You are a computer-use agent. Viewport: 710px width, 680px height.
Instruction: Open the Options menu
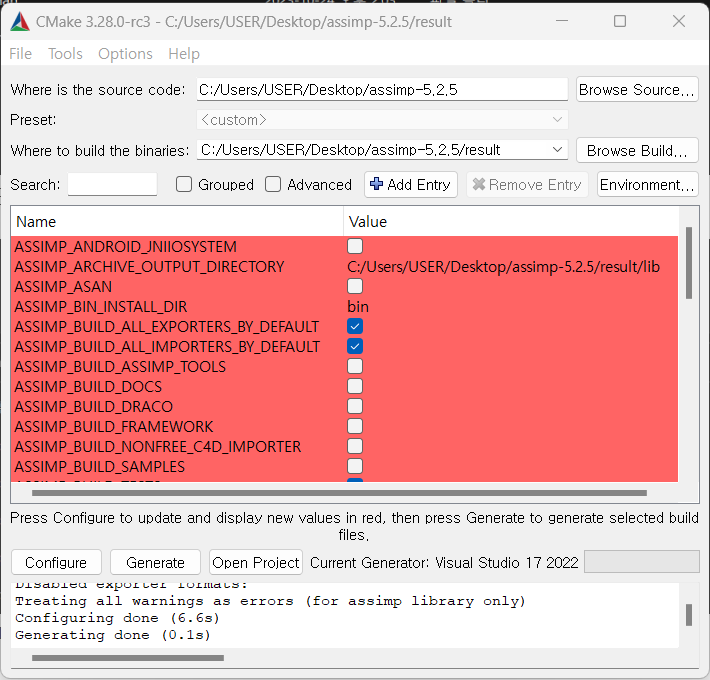[125, 54]
